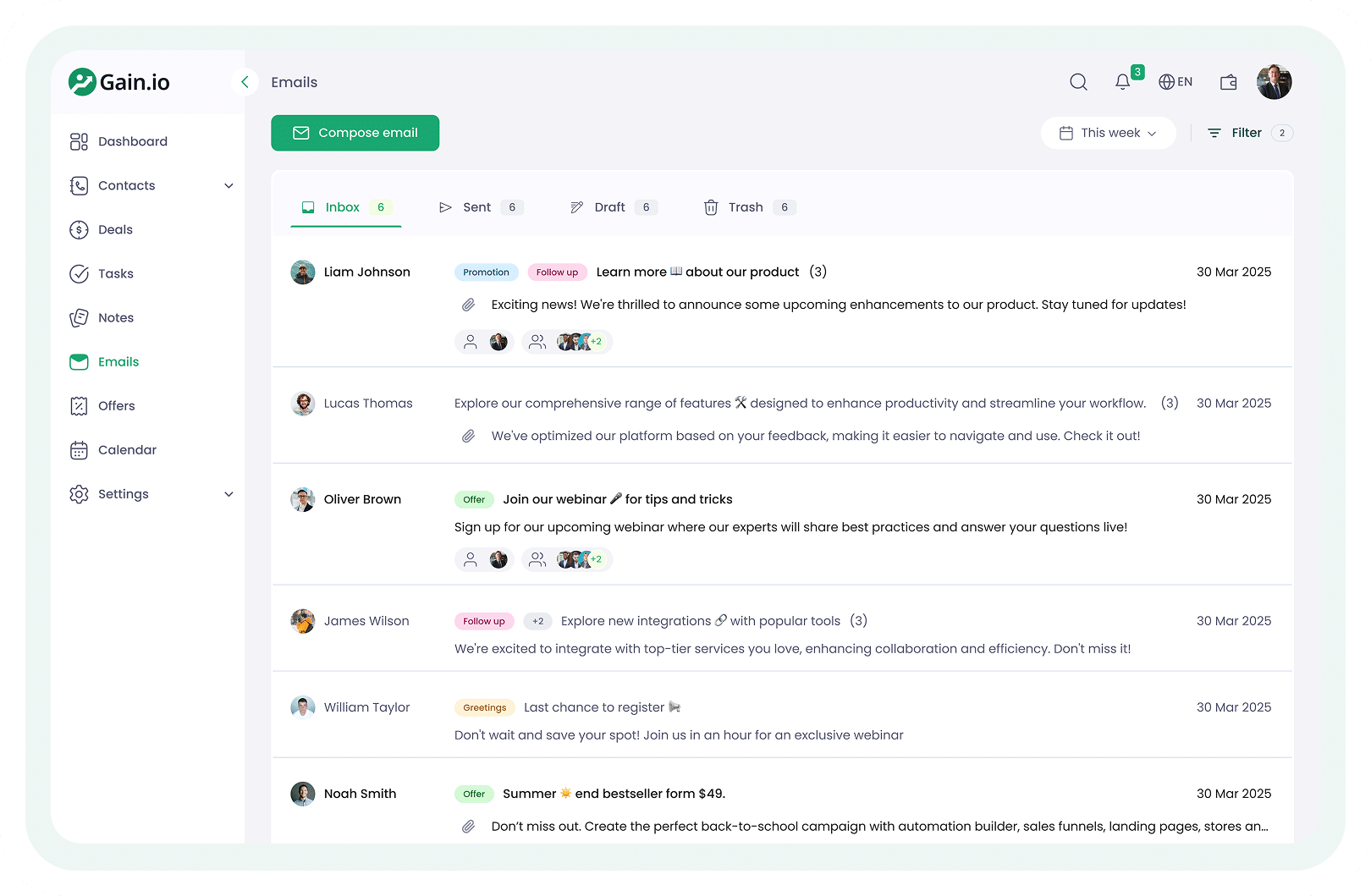
Task: Click Noah Smith's avatar
Action: [x=303, y=794]
